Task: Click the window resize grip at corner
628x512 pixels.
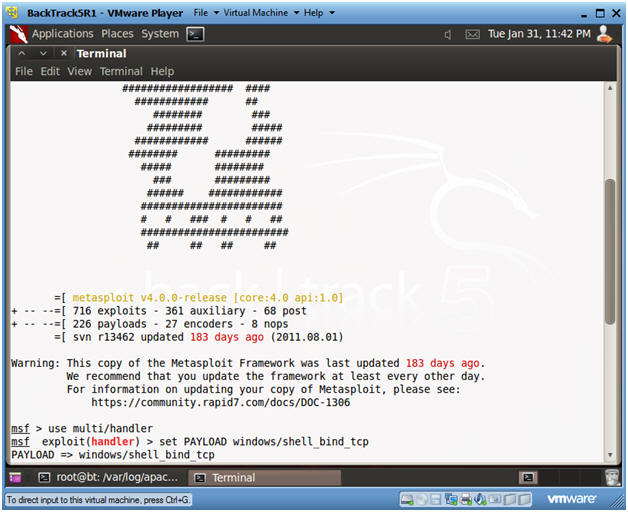Action: click(x=617, y=503)
